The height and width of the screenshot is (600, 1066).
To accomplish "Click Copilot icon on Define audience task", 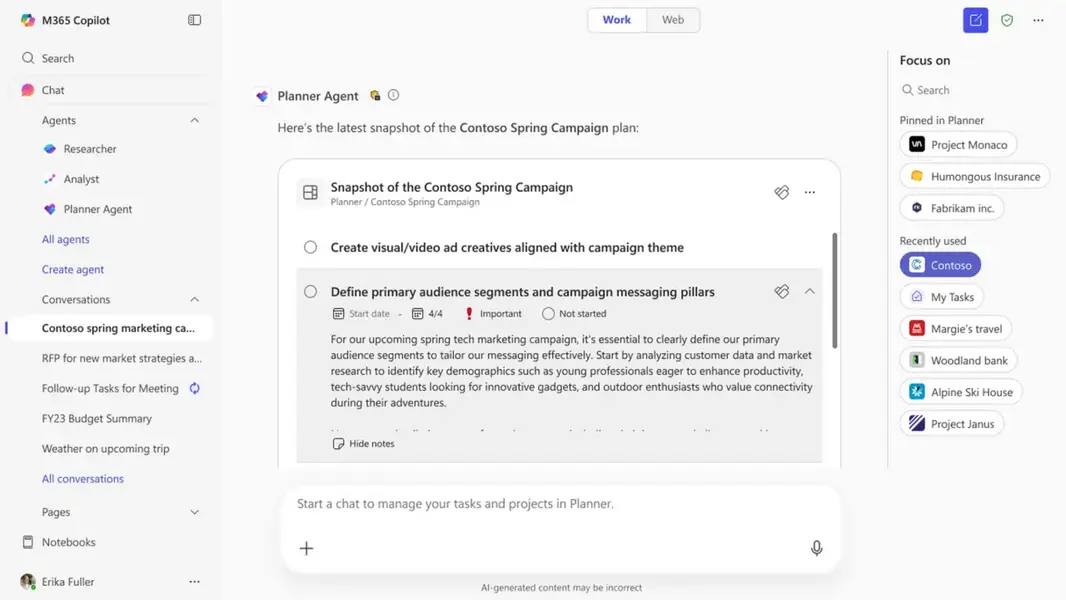I will tap(782, 292).
